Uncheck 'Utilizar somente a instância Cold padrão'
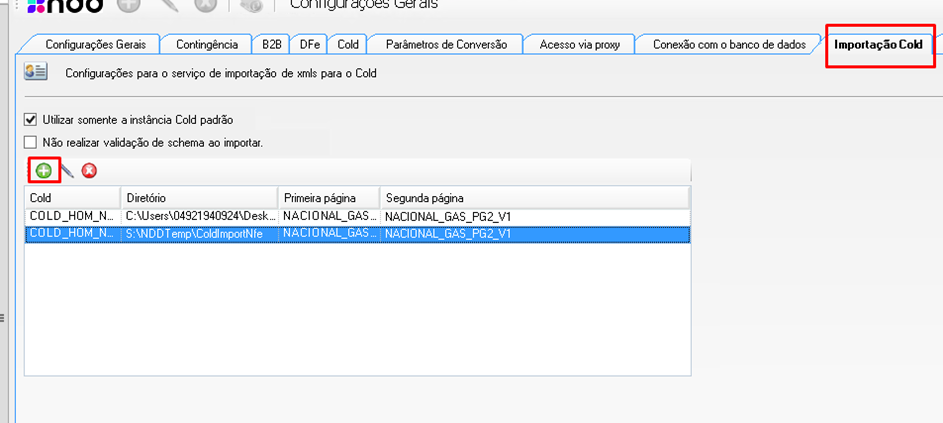 [x=30, y=119]
